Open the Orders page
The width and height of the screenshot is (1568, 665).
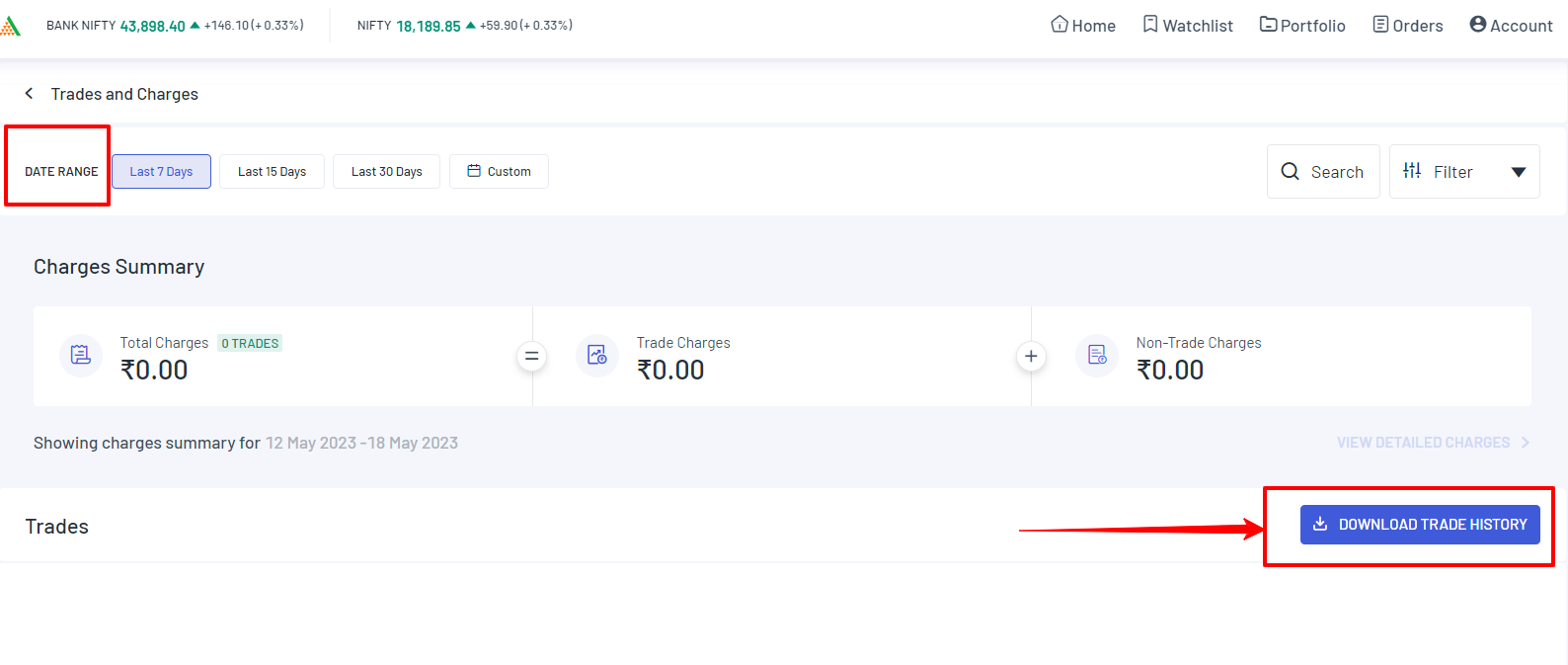[x=1408, y=26]
